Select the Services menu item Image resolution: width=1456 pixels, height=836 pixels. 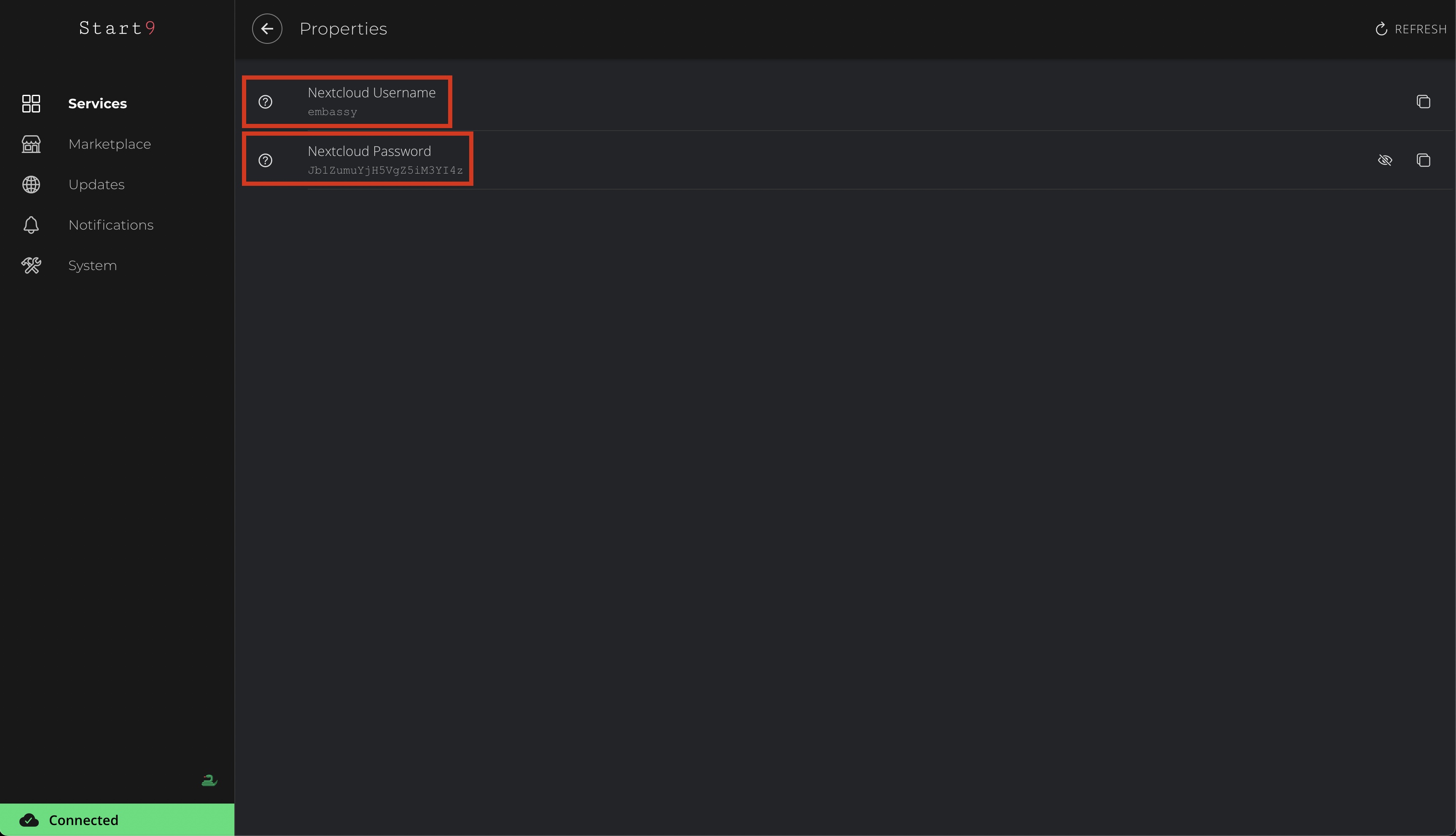click(x=97, y=103)
